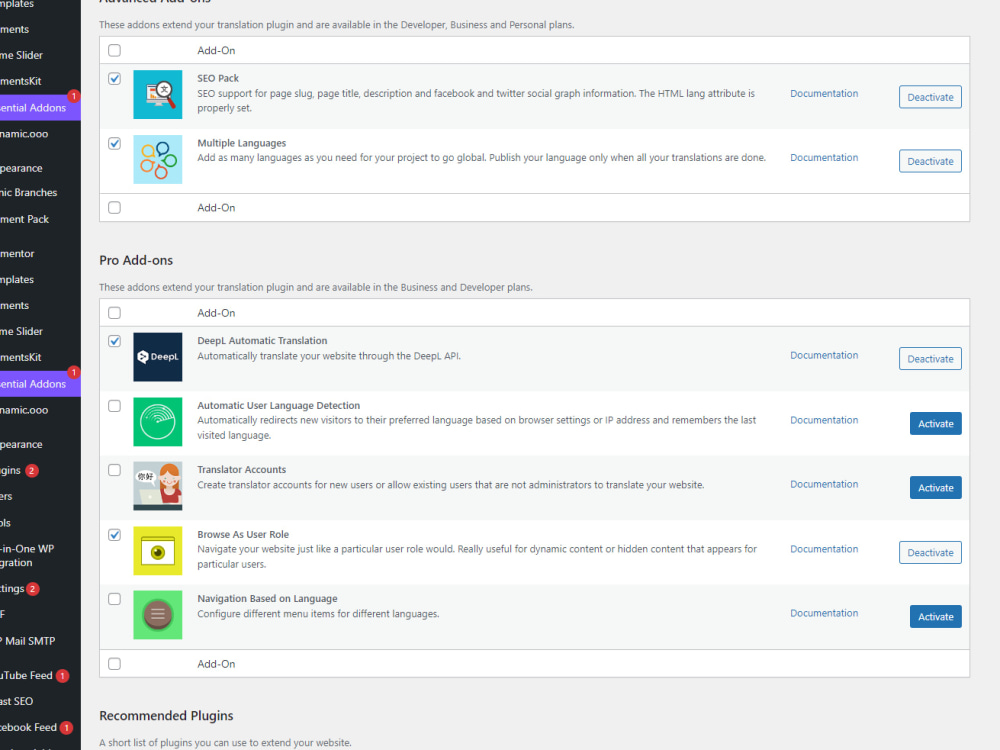Check the Translator Accounts checkbox
The height and width of the screenshot is (750, 1000).
tap(114, 470)
